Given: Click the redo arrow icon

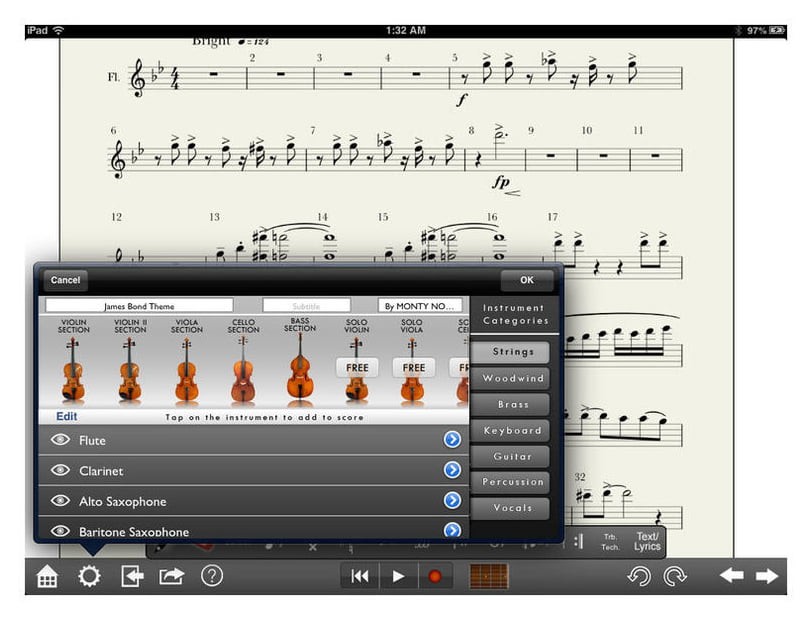Looking at the screenshot, I should 675,576.
